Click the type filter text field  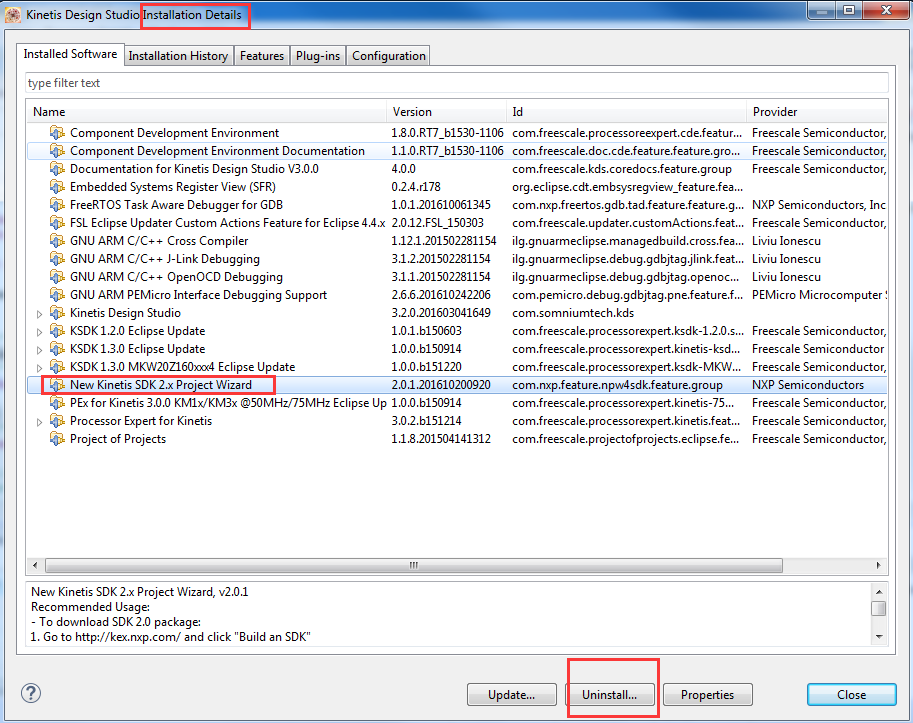click(x=456, y=83)
